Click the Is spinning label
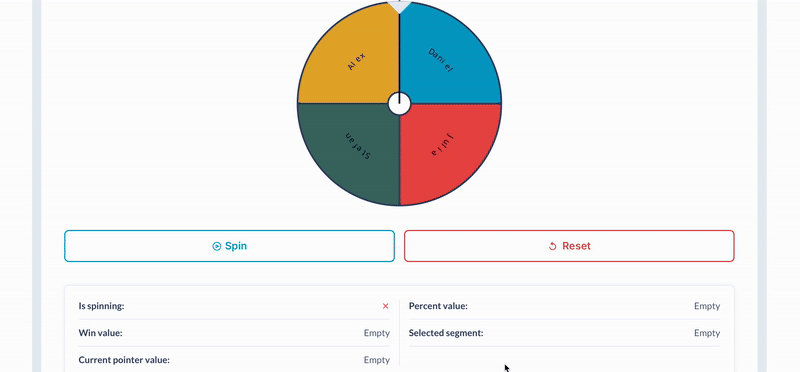The height and width of the screenshot is (372, 800). [102, 306]
